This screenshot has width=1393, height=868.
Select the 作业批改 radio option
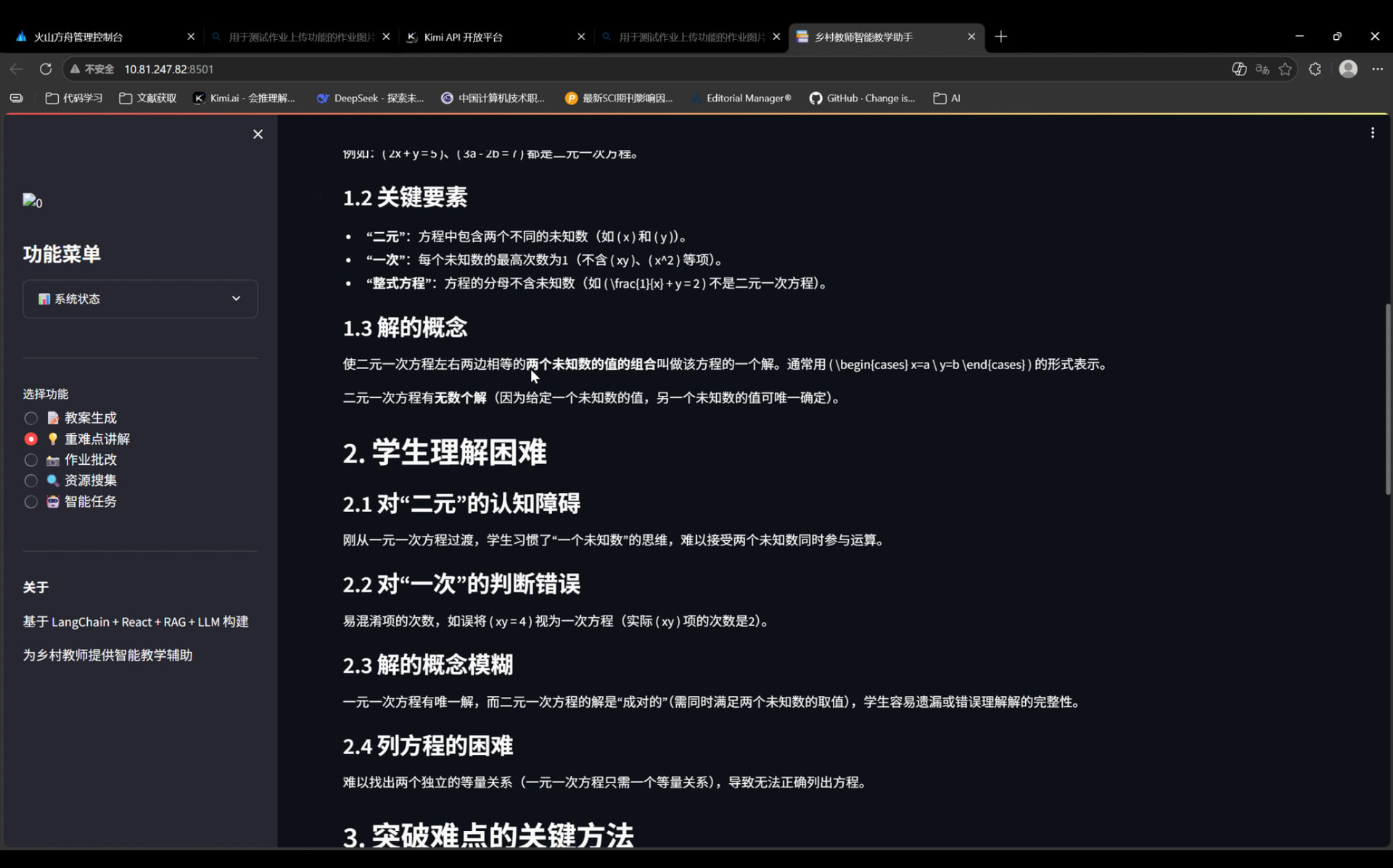coord(31,460)
